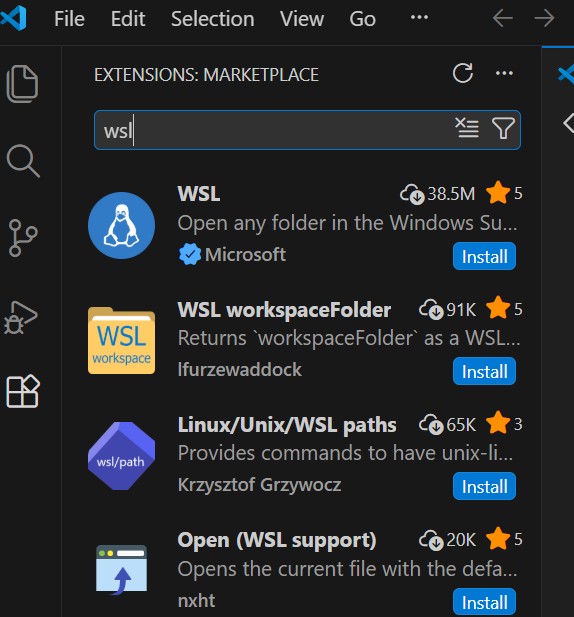Select the wsl/path extension icon
The height and width of the screenshot is (617, 574).
(122, 456)
